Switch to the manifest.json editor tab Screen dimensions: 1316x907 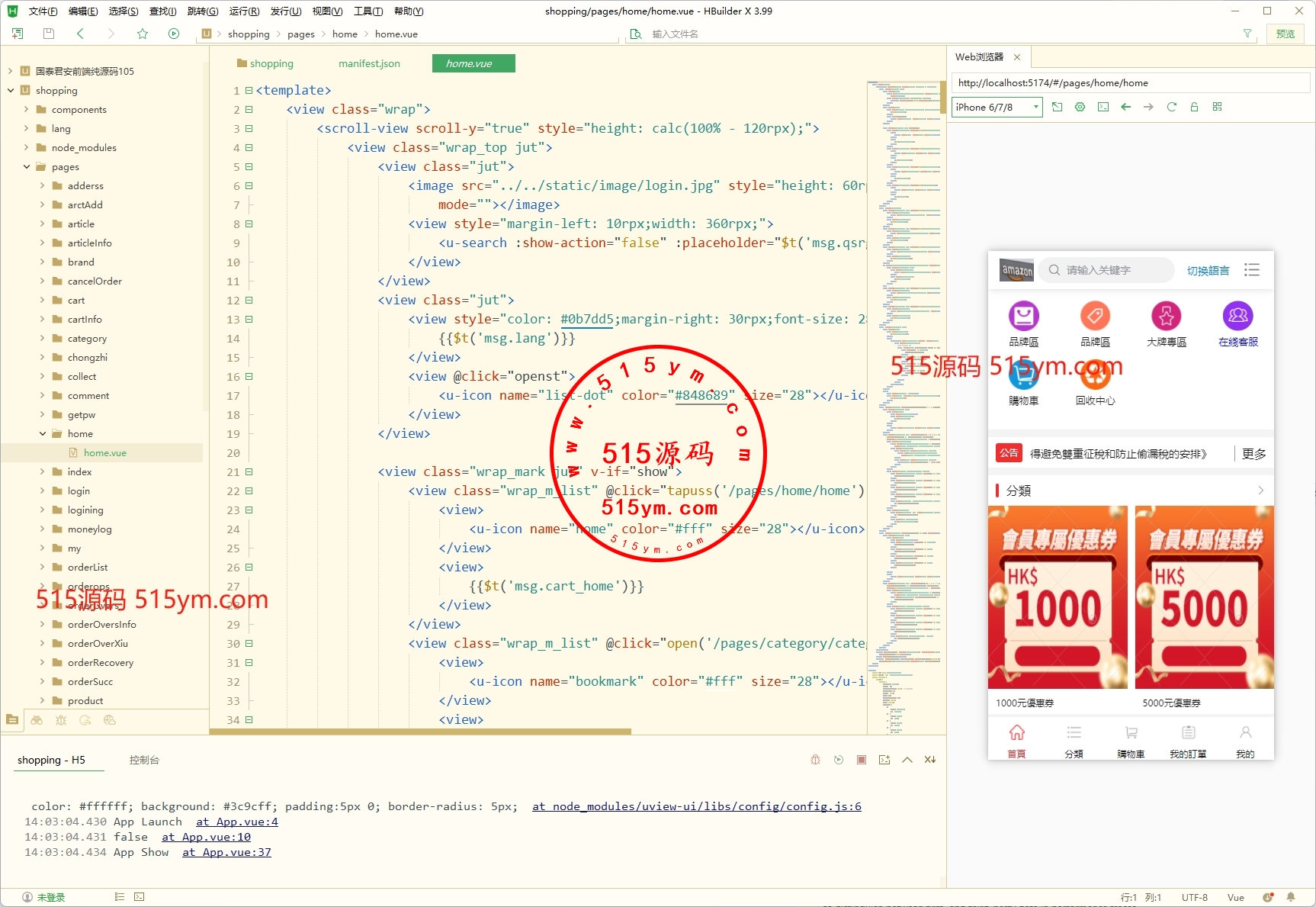(369, 63)
